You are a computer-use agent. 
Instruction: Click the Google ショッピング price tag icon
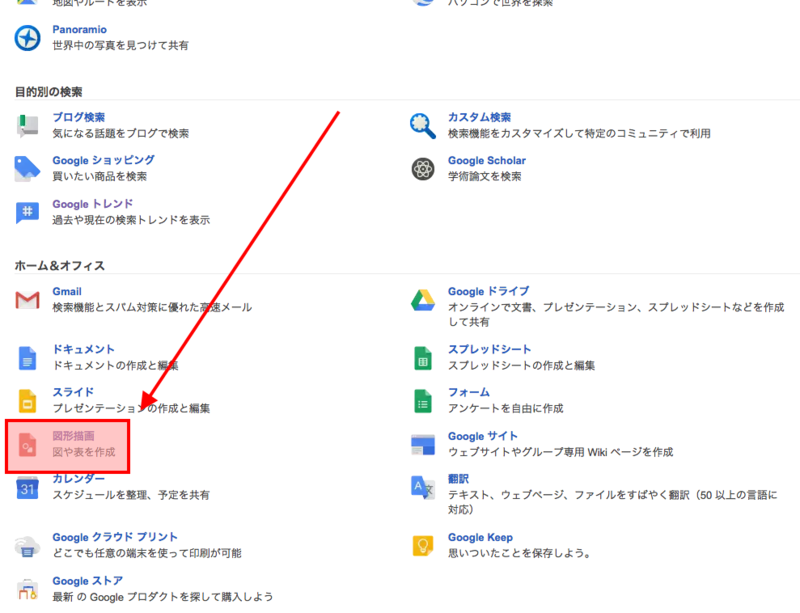pyautogui.click(x=25, y=167)
